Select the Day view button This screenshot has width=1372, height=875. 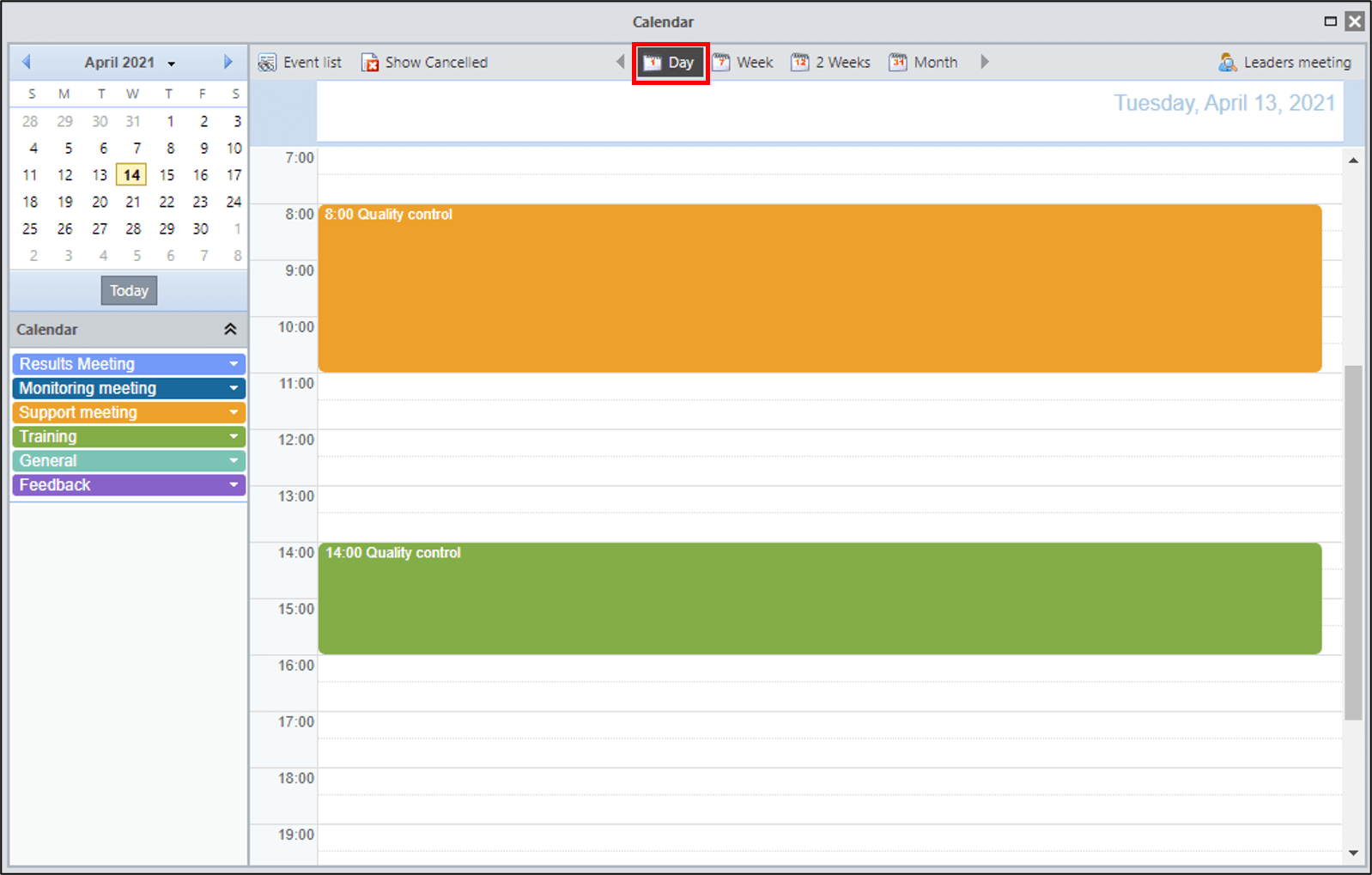[671, 63]
